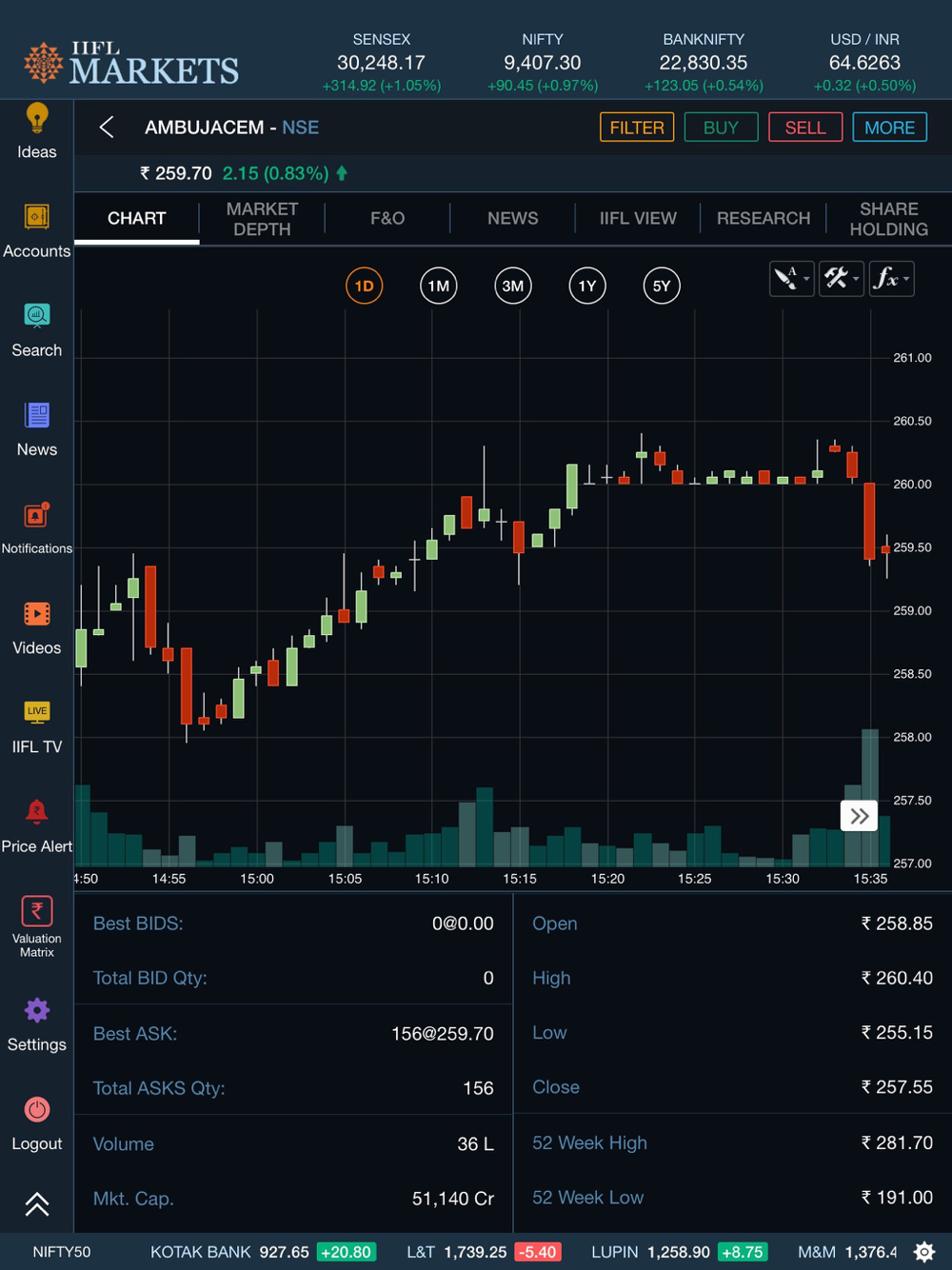Switch to the RESEARCH tab
952x1270 pixels.
pos(764,218)
